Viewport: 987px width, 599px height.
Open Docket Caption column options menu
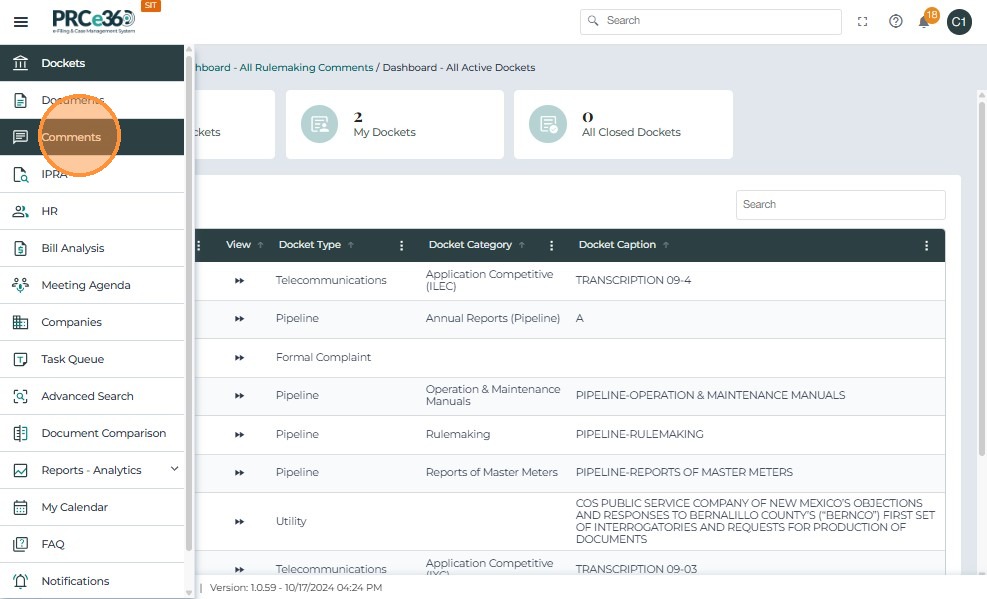926,245
